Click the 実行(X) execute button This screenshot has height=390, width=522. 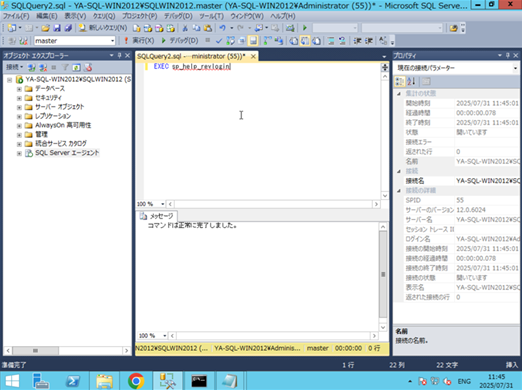click(139, 41)
